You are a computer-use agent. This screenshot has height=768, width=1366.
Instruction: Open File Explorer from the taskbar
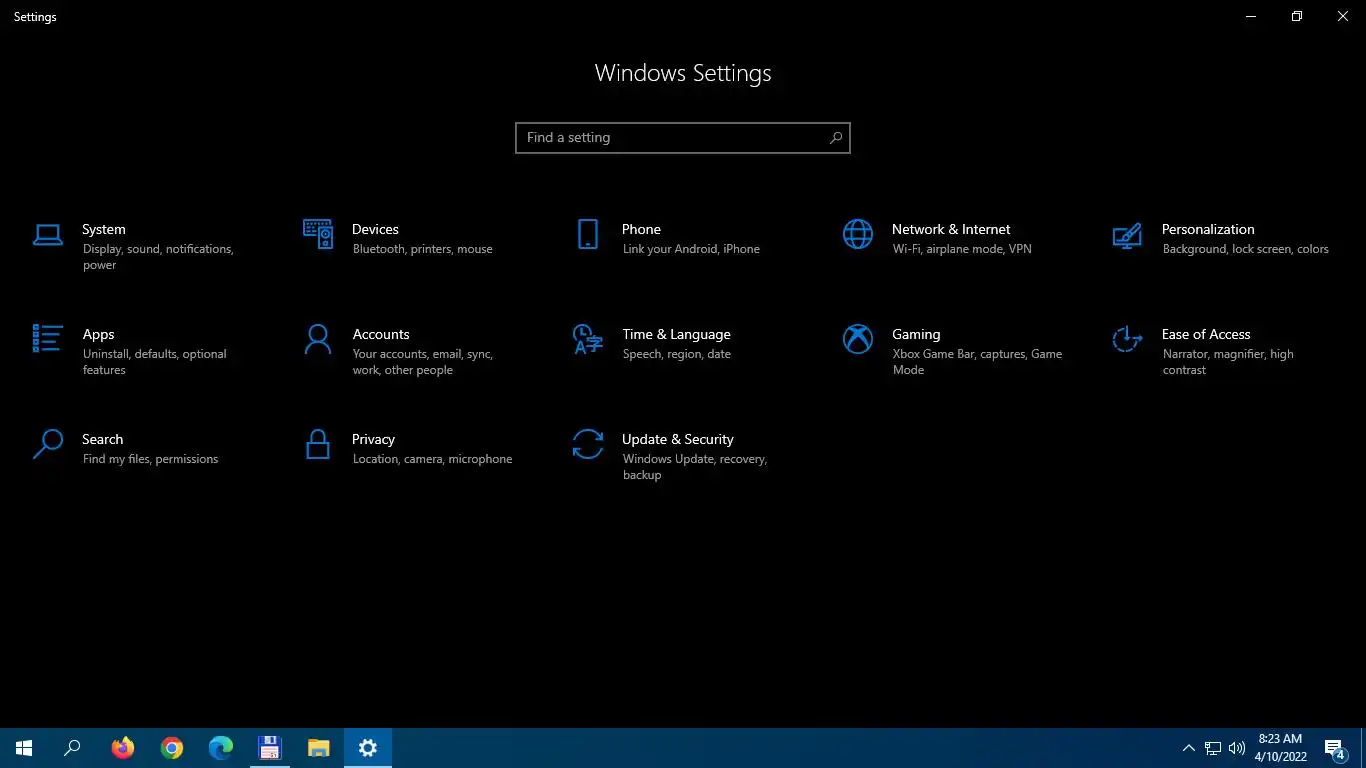click(319, 748)
